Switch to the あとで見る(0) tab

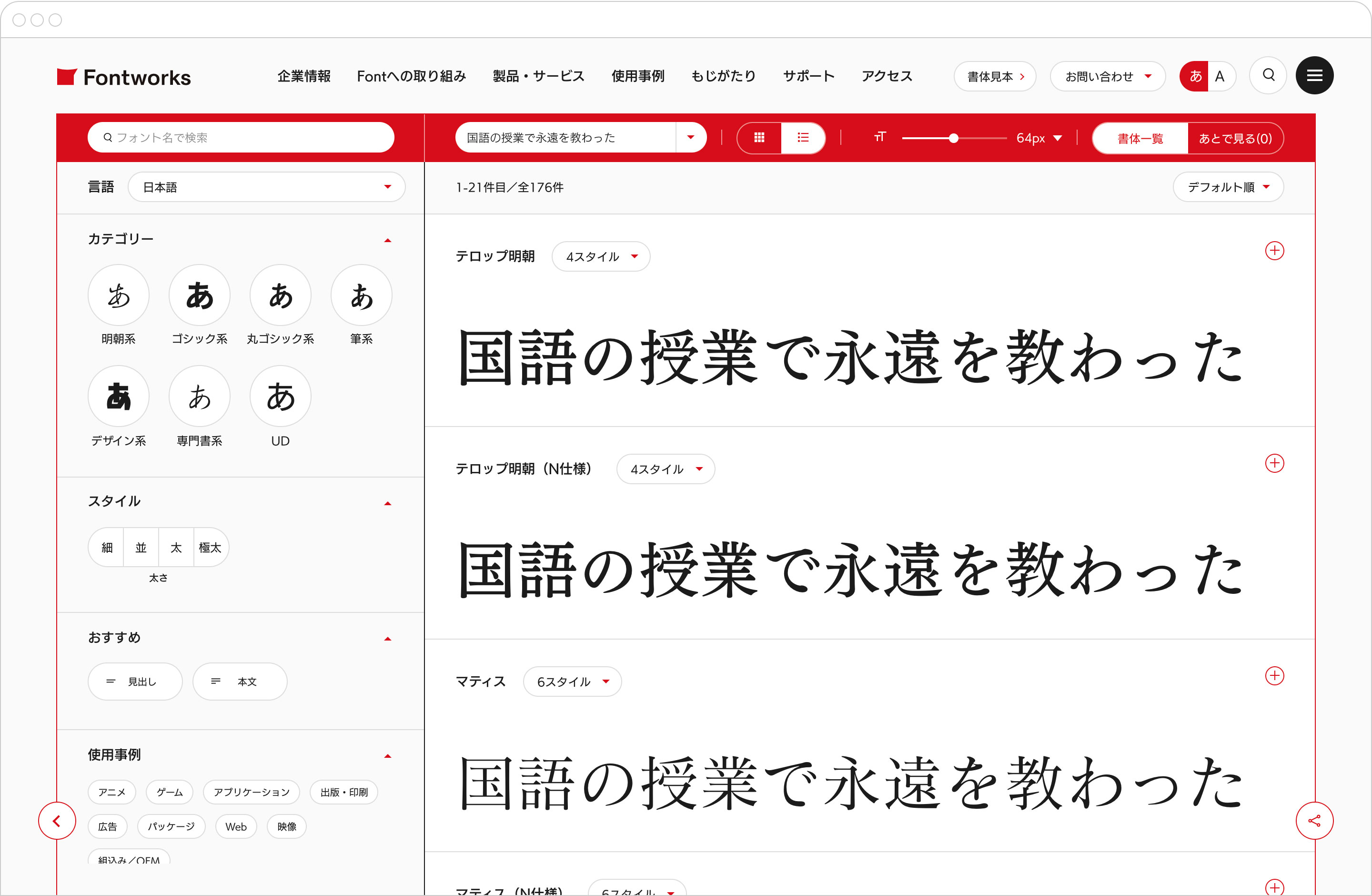1235,138
